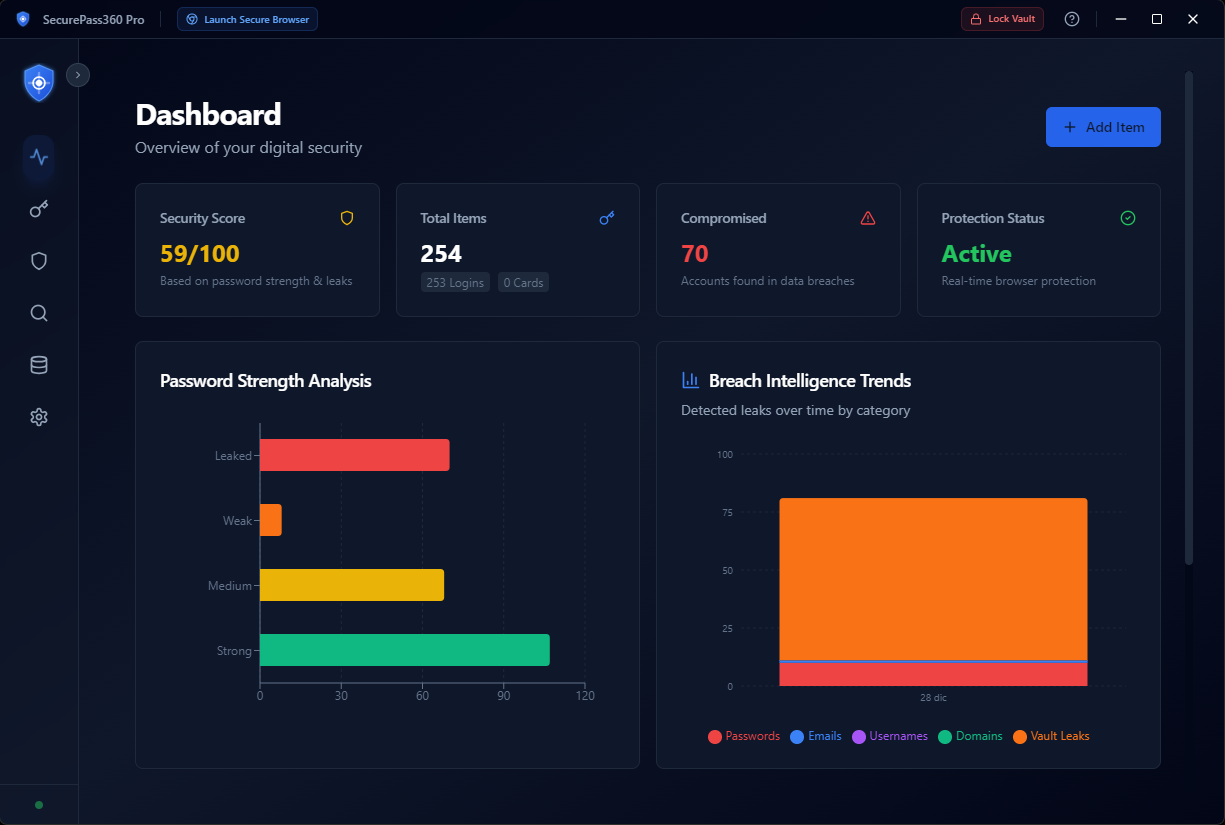Open the Logins key icon in sidebar

[x=38, y=209]
